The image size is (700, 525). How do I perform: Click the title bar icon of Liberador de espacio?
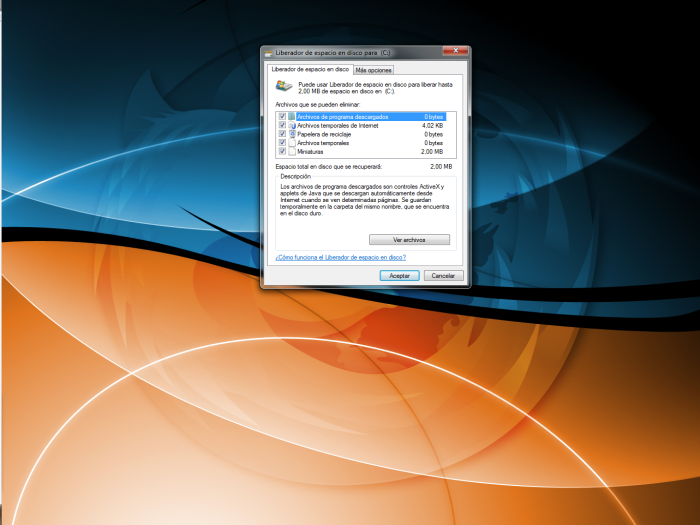click(268, 53)
